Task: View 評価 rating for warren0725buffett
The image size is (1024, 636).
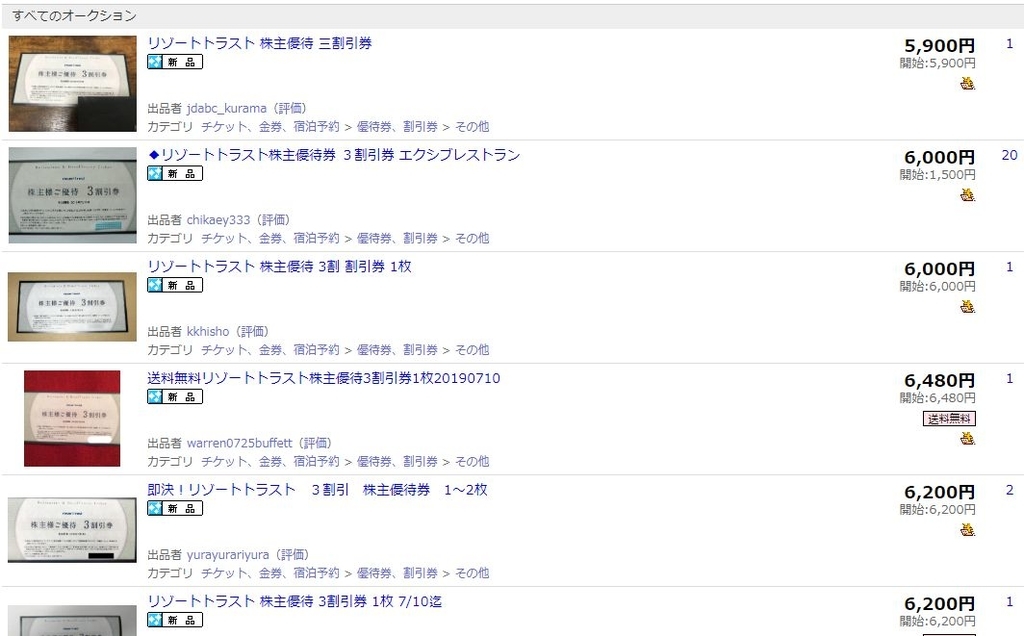Action: pos(315,443)
